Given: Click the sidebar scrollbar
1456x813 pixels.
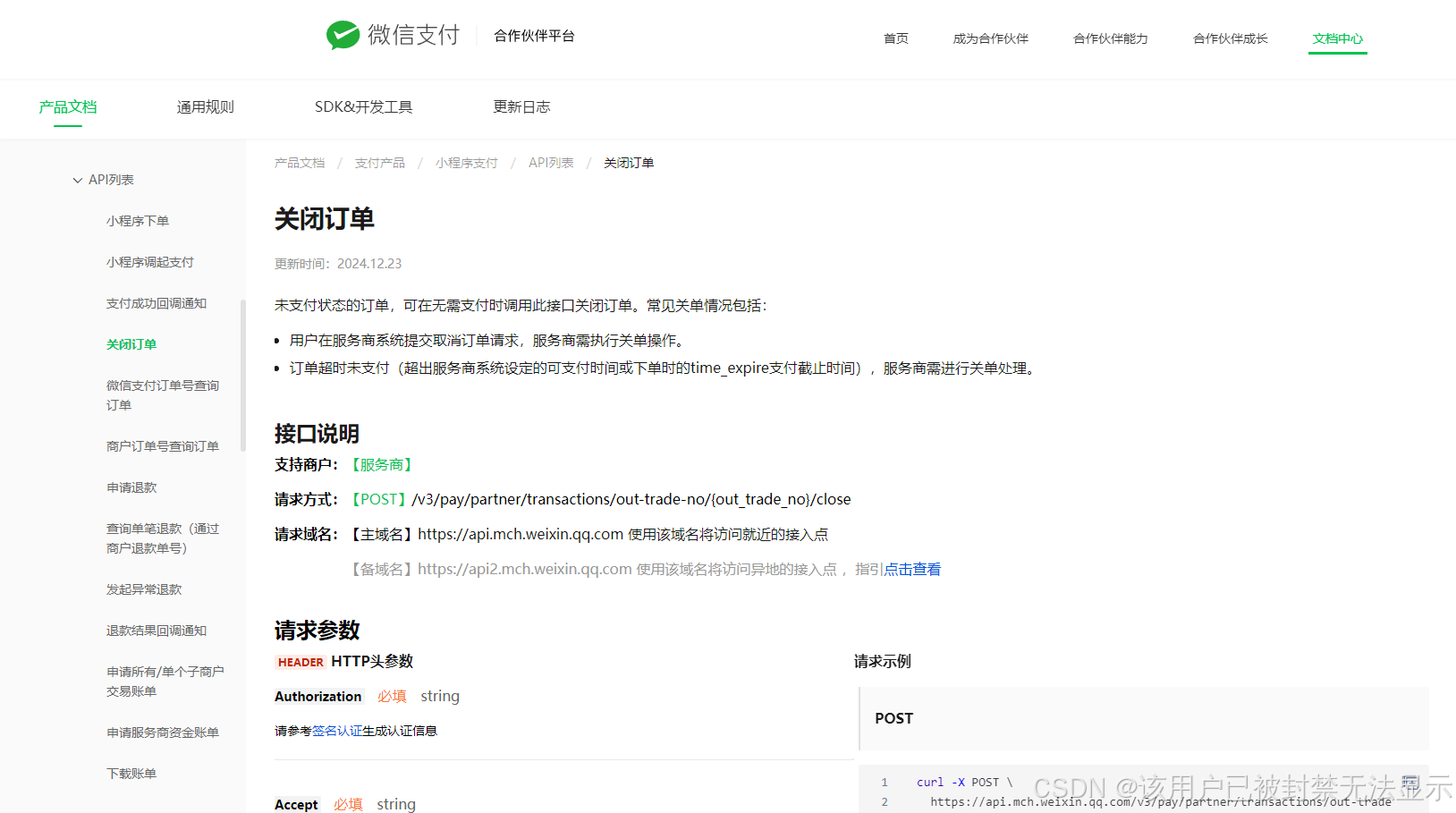Looking at the screenshot, I should tap(243, 376).
